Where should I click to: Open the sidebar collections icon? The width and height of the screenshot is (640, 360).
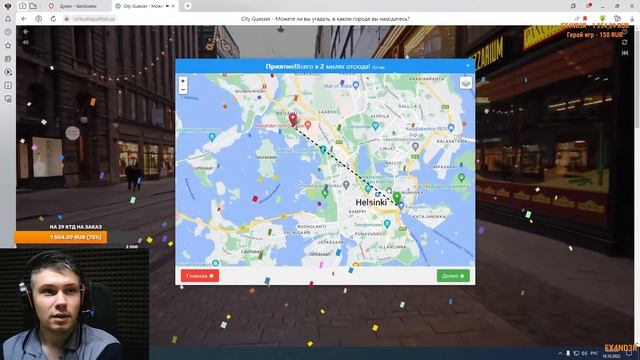pos(8,59)
